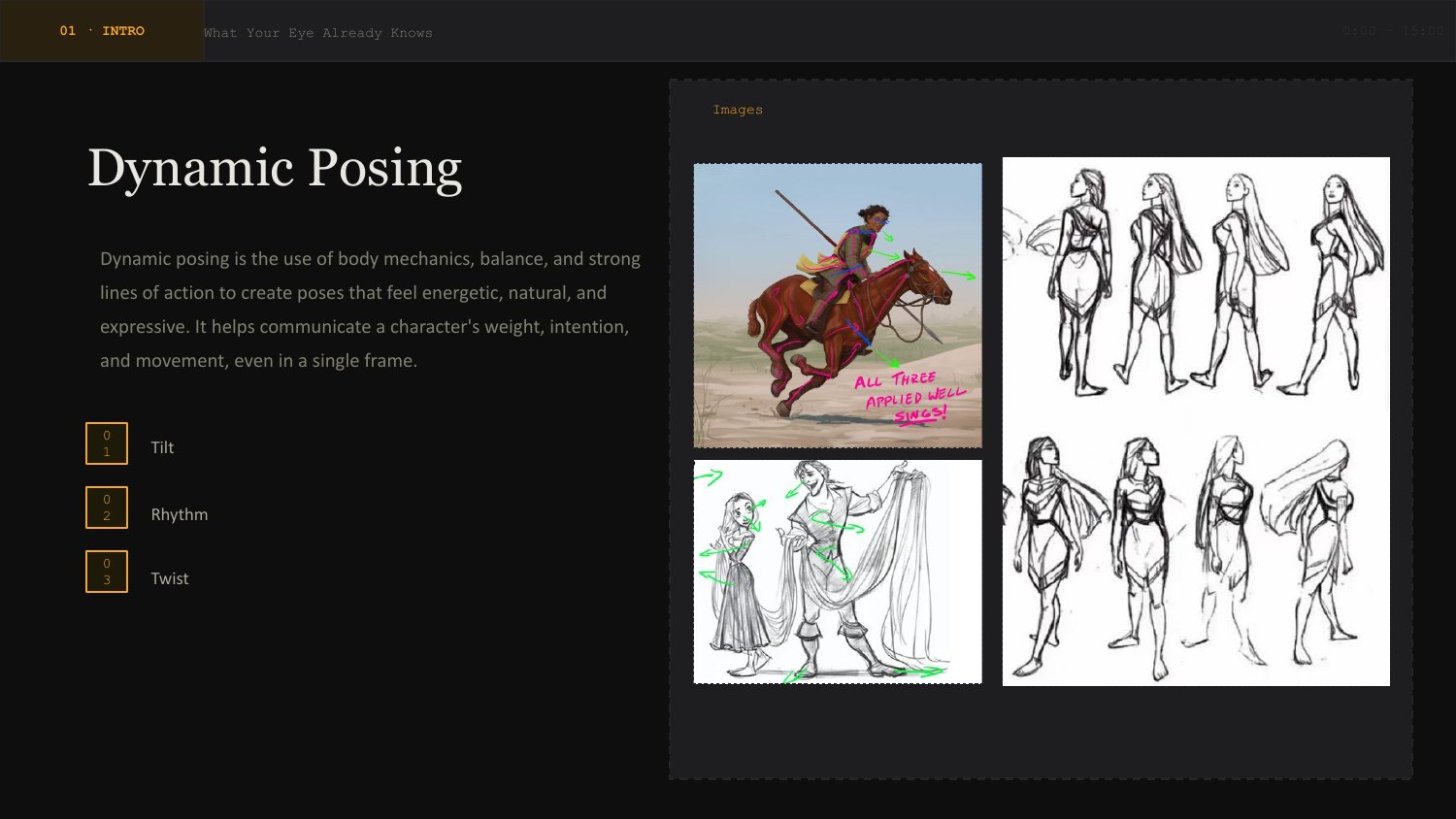Viewport: 1456px width, 819px height.
Task: Click the 01 number box beside Tilt
Action: [x=107, y=443]
